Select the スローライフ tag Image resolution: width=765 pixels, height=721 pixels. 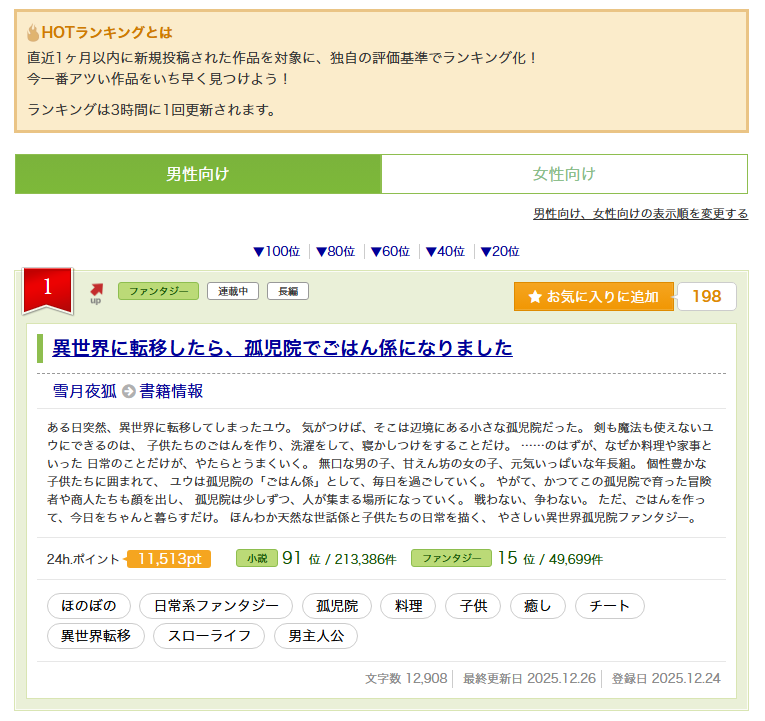click(x=209, y=636)
